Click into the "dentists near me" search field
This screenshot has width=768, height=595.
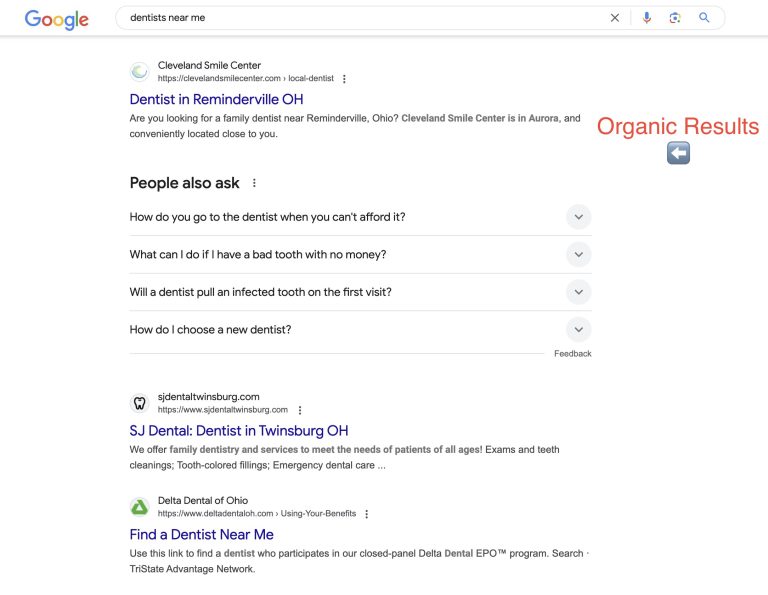(350, 18)
